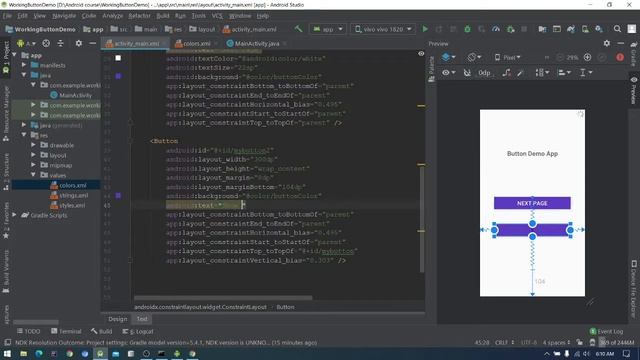Image resolution: width=640 pixels, height=360 pixels.
Task: Open the Pixel device dropdown in Preview
Action: (507, 58)
